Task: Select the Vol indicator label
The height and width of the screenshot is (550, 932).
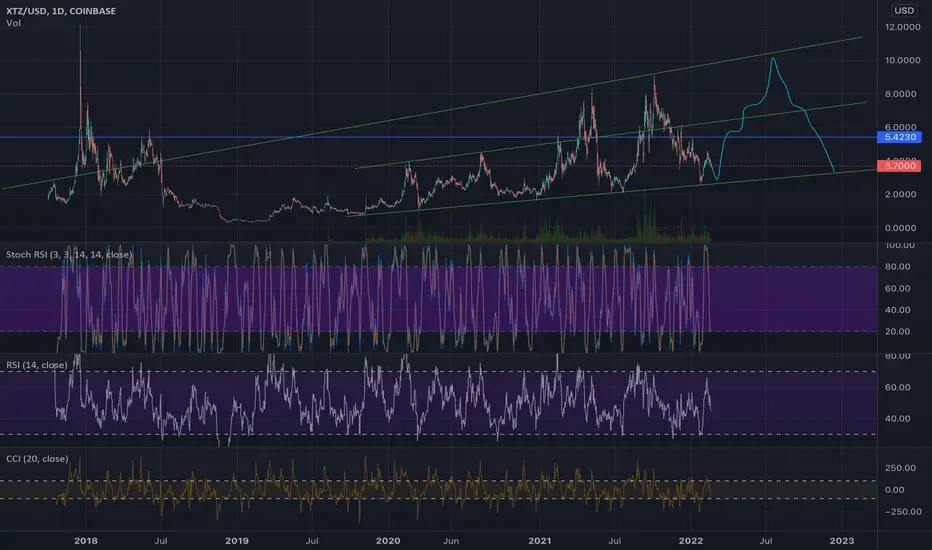Action: point(13,23)
